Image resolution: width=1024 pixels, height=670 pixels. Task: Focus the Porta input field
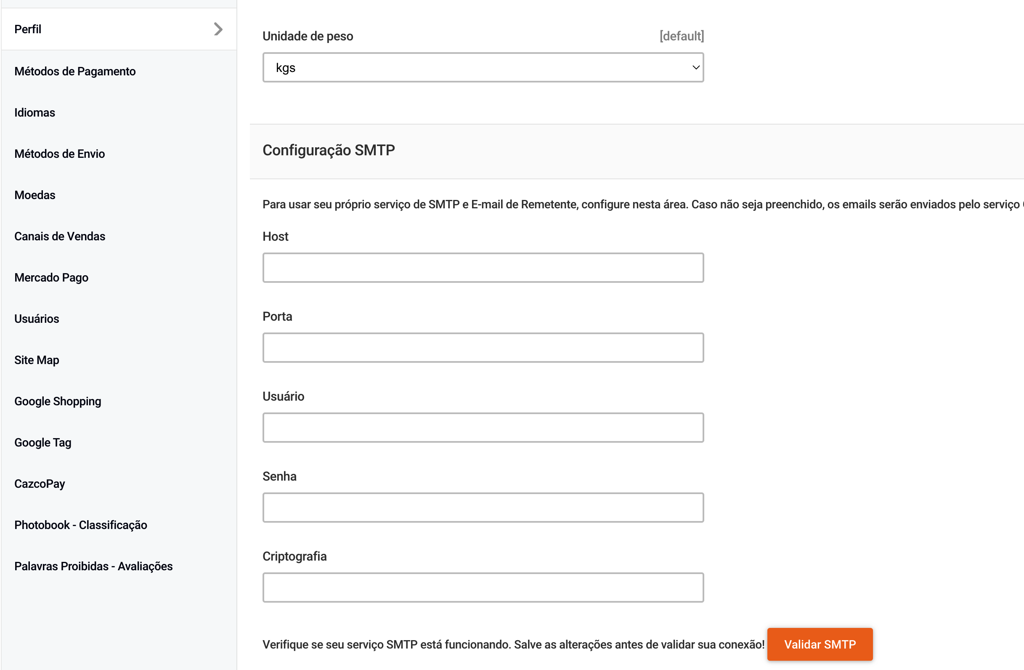tap(483, 348)
